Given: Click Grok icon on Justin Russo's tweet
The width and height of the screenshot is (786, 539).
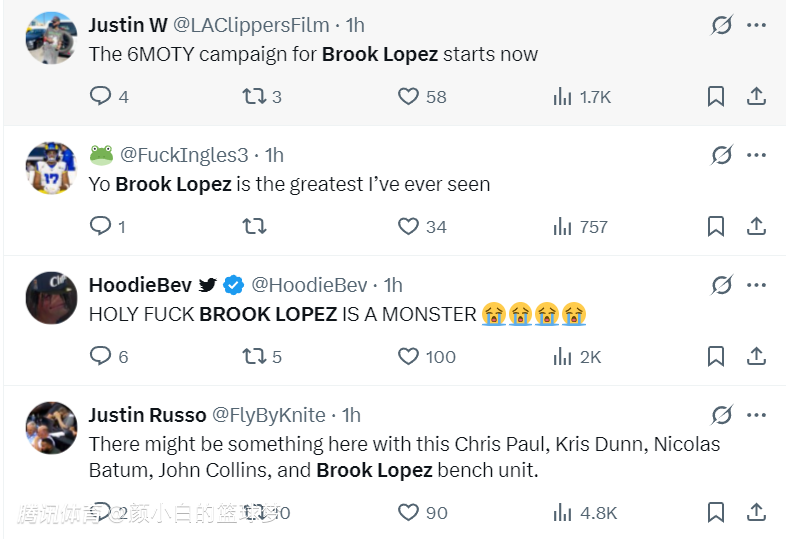Looking at the screenshot, I should click(x=722, y=415).
